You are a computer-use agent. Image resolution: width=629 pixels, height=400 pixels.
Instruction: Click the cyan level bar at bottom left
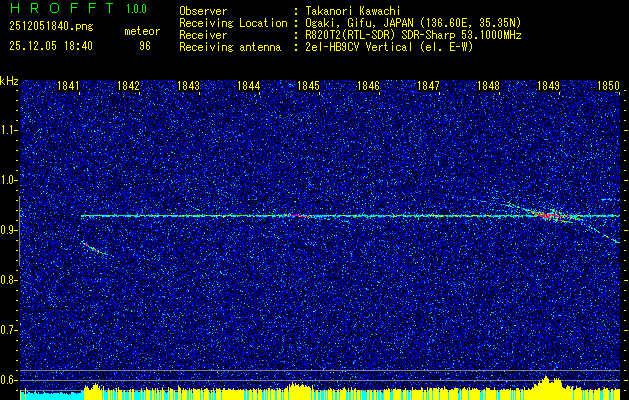point(51,395)
